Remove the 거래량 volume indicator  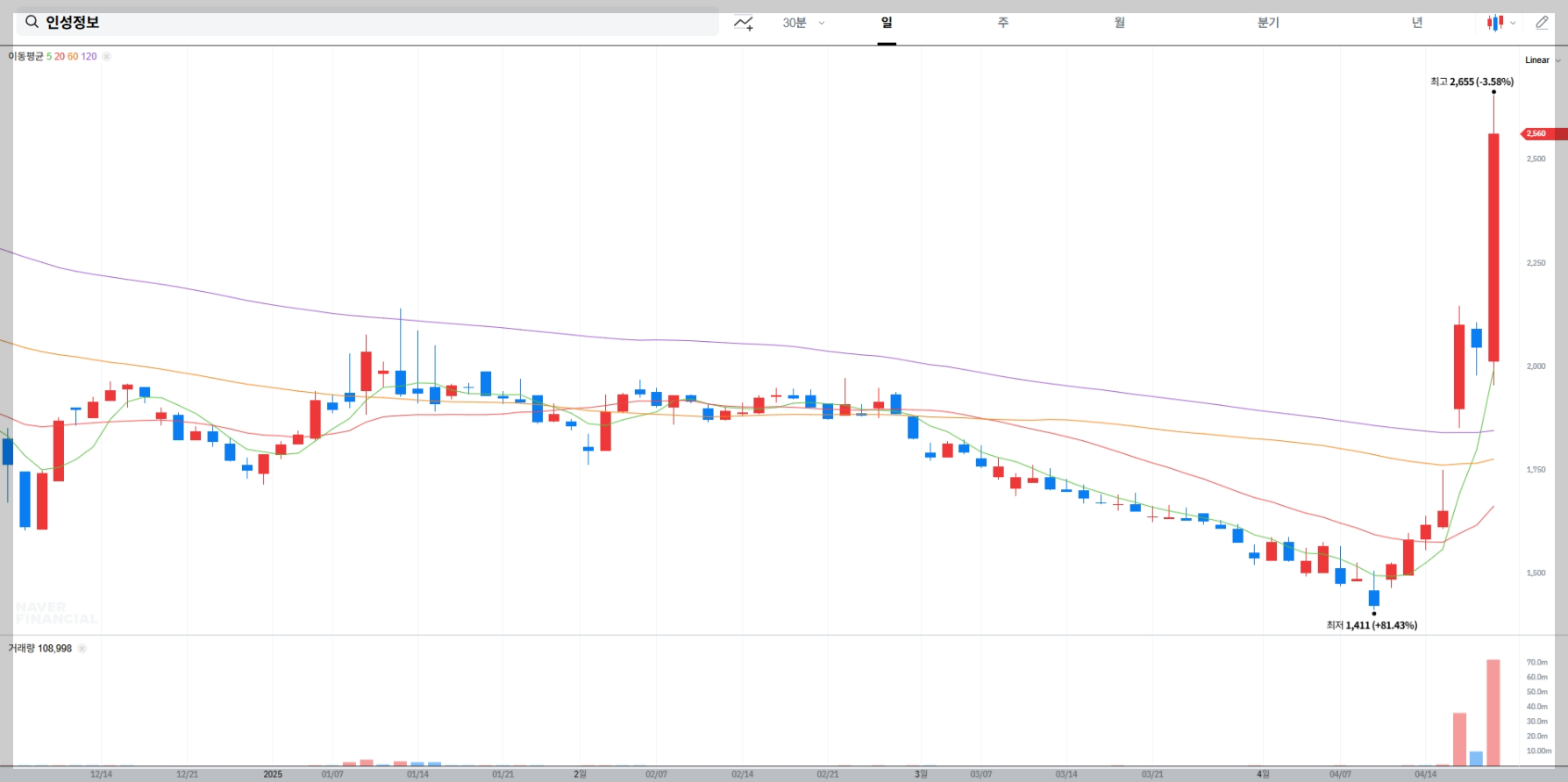coord(82,649)
